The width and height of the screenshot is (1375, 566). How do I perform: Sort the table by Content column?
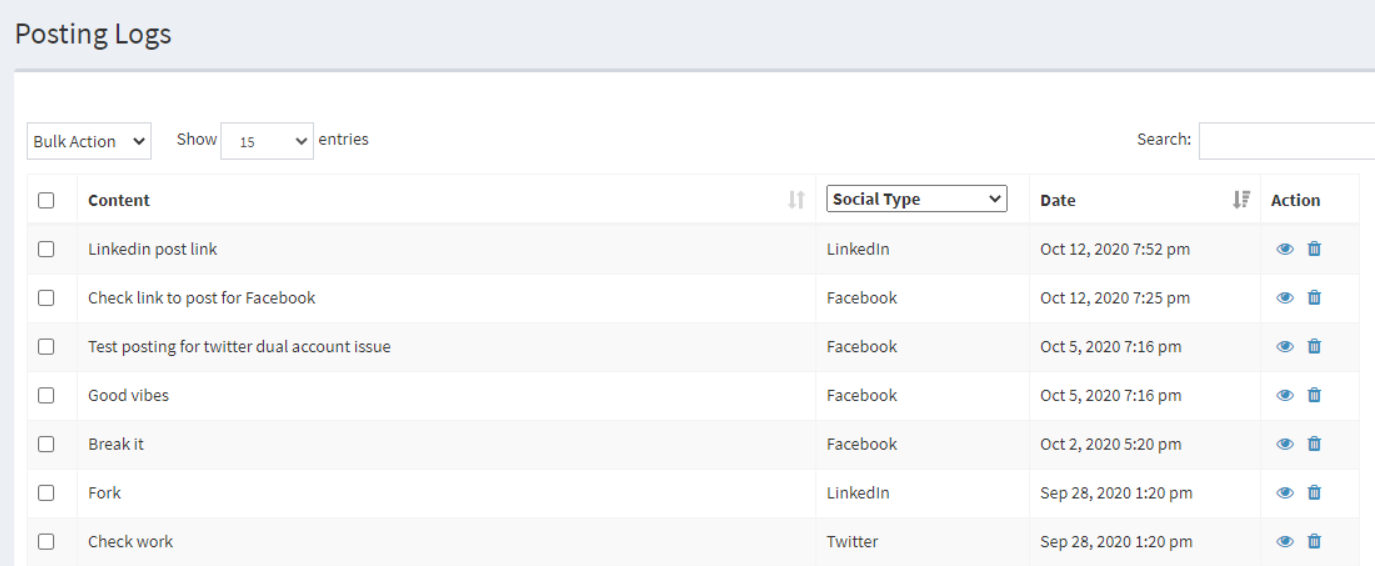(796, 200)
